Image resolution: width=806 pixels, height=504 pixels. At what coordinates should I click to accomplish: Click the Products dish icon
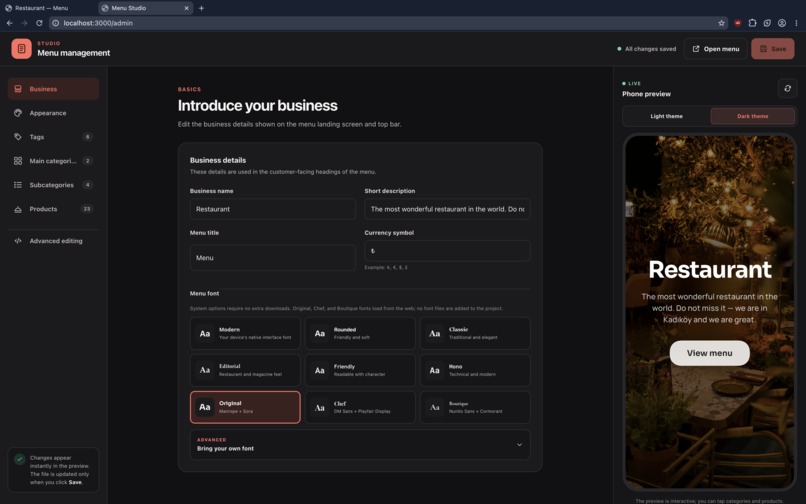(18, 209)
